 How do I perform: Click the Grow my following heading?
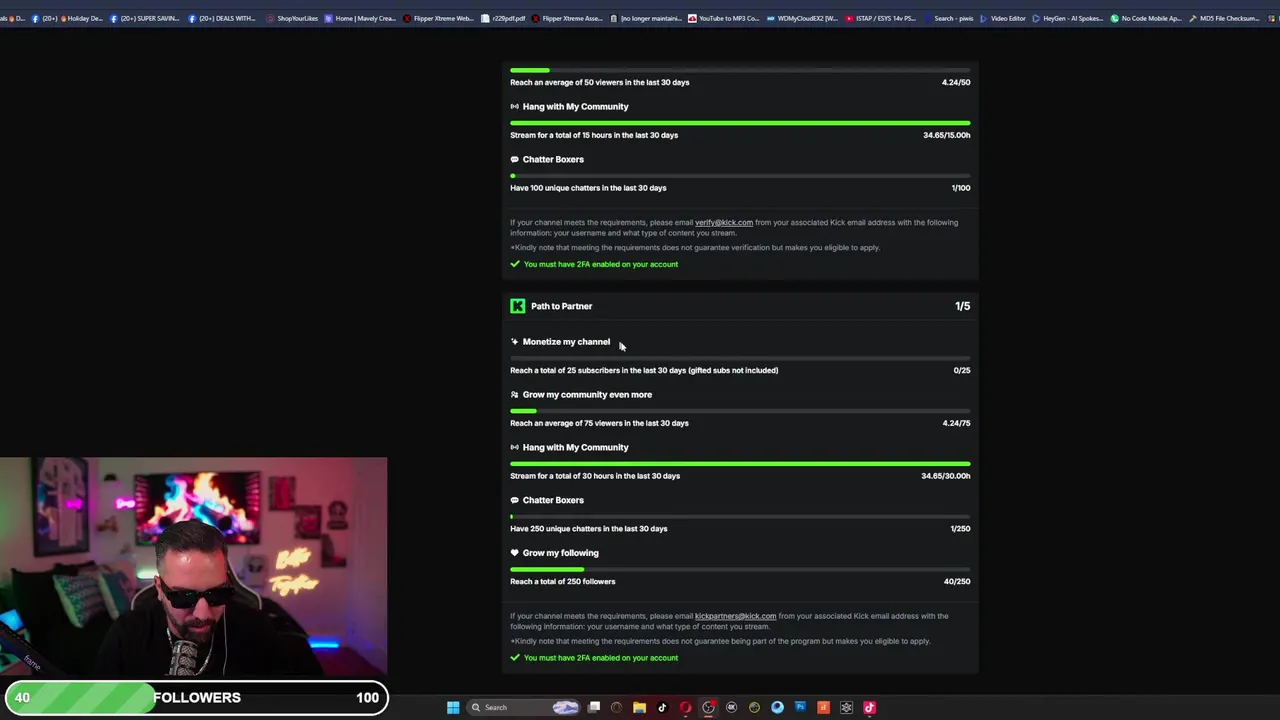(560, 553)
